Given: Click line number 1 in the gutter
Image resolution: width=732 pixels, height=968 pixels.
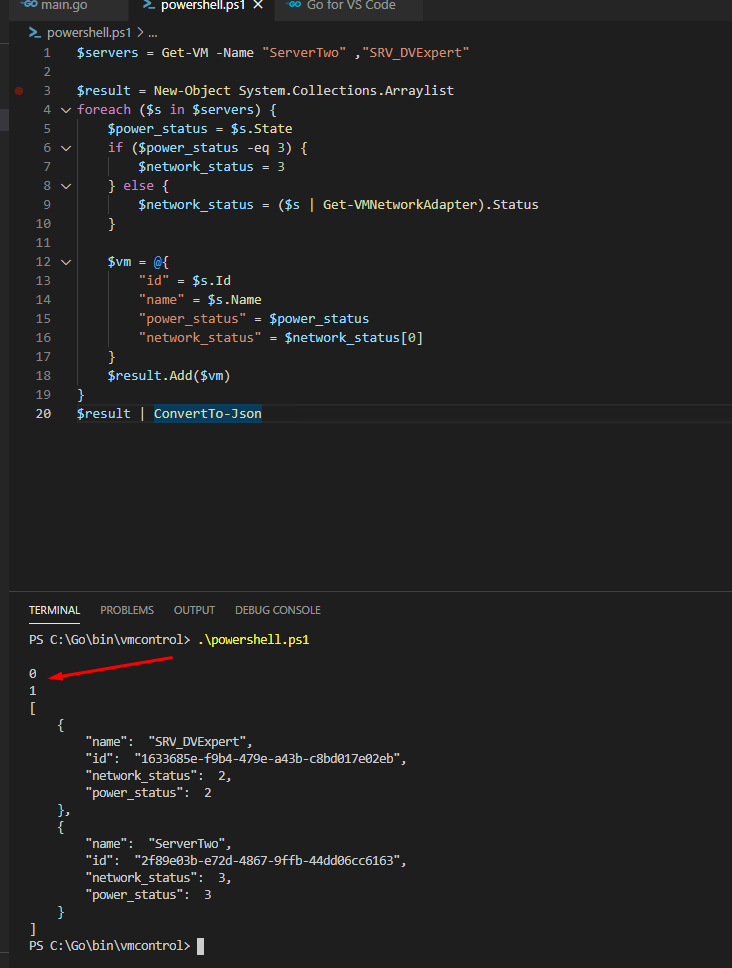Looking at the screenshot, I should coord(47,53).
